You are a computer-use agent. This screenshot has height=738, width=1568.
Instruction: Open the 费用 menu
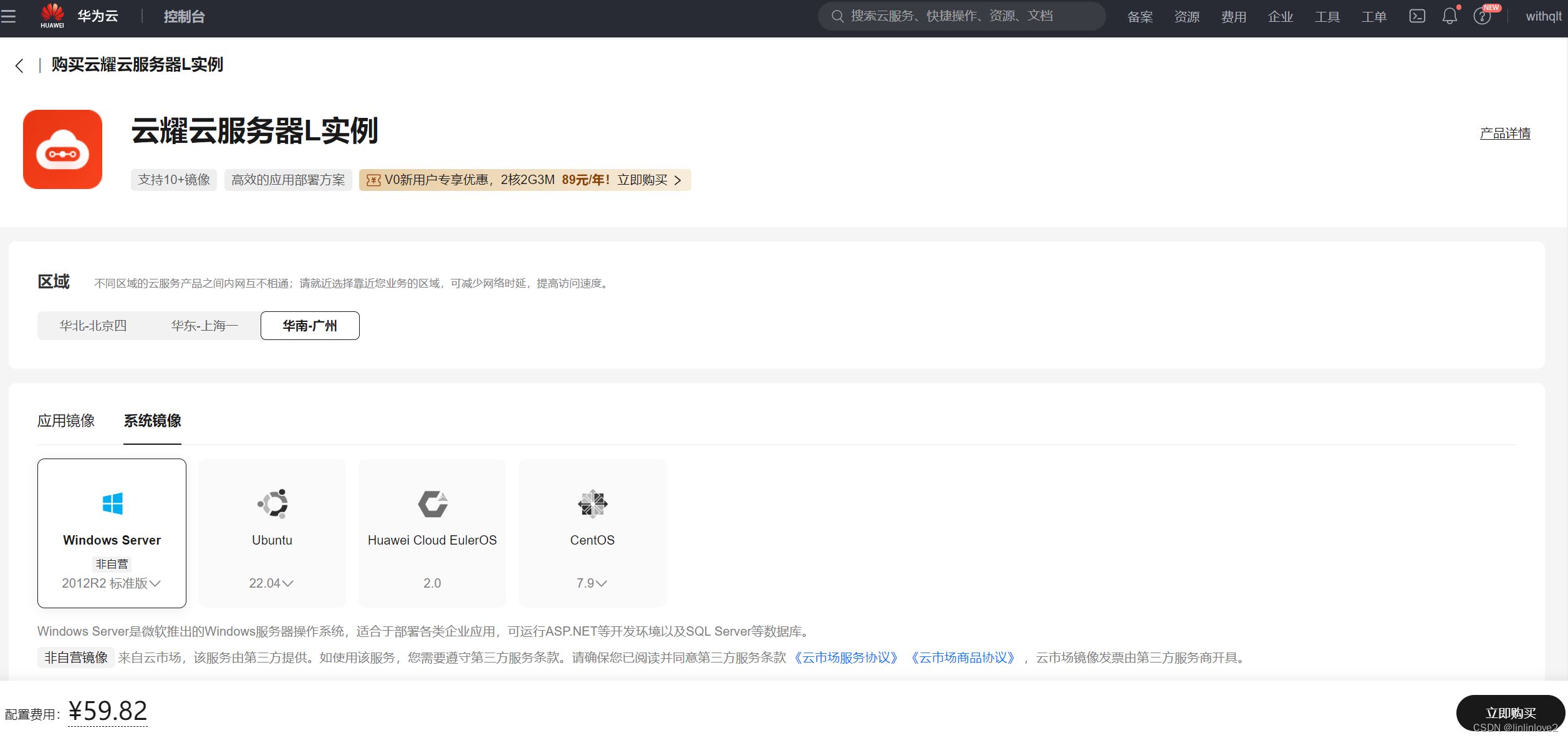(x=1234, y=17)
